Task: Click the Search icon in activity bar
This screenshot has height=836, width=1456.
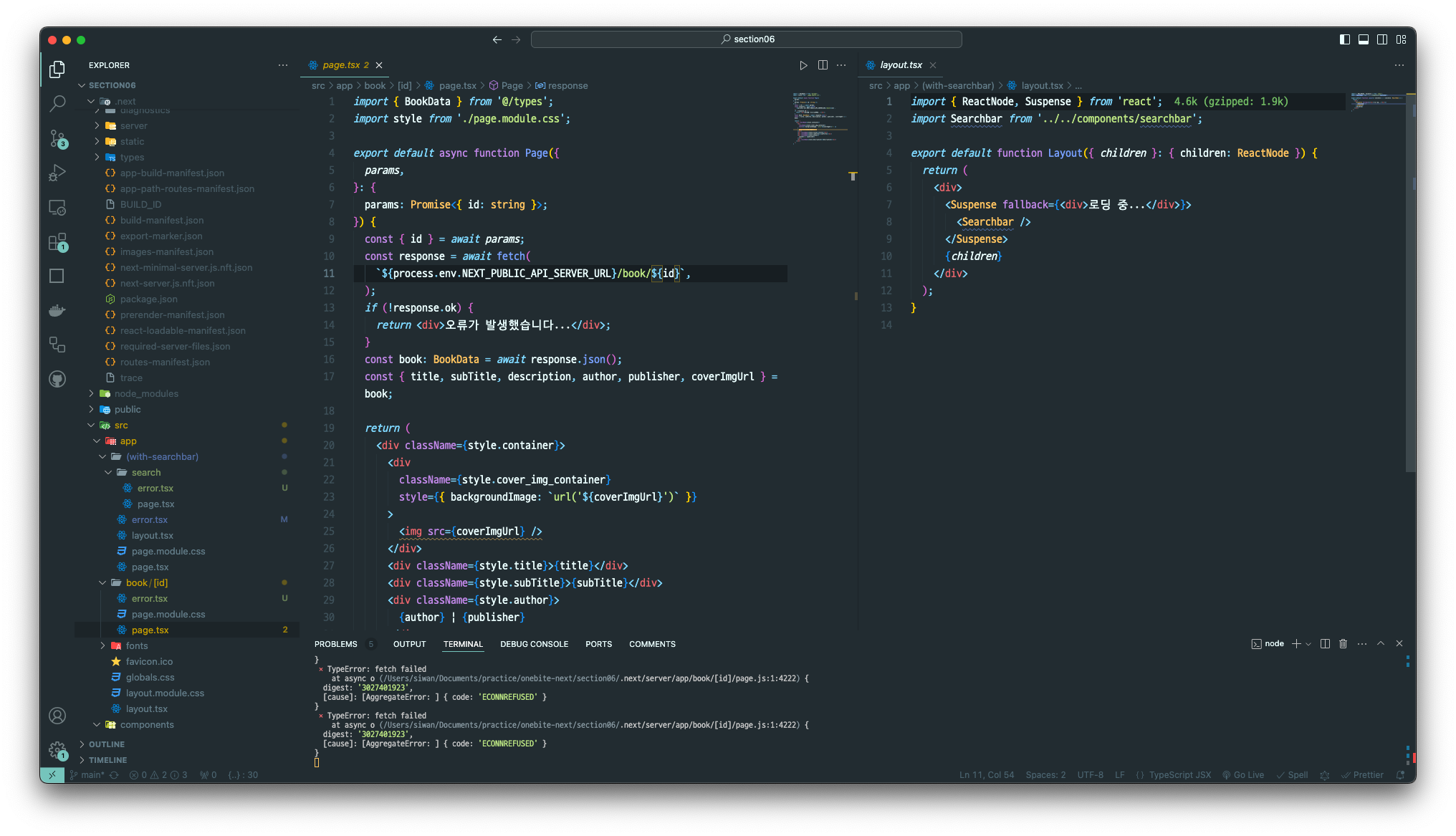Action: pos(57,105)
